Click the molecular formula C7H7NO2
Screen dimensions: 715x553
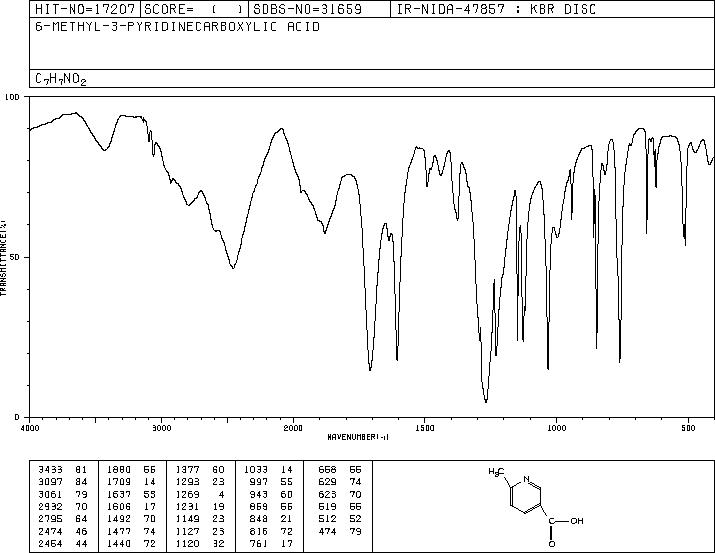61,79
